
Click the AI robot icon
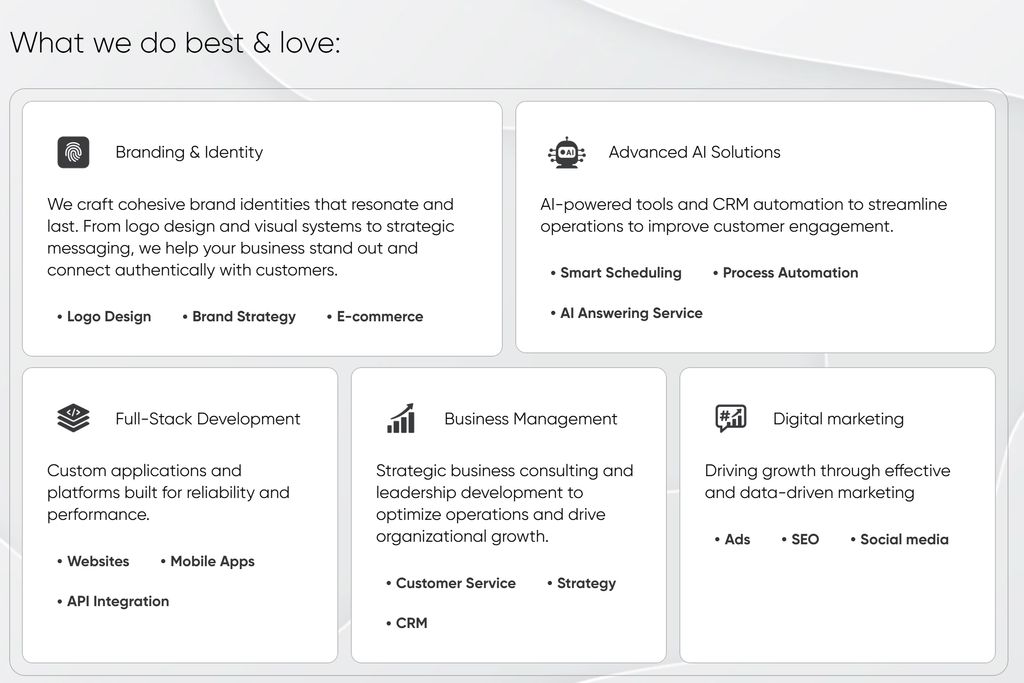pos(566,152)
